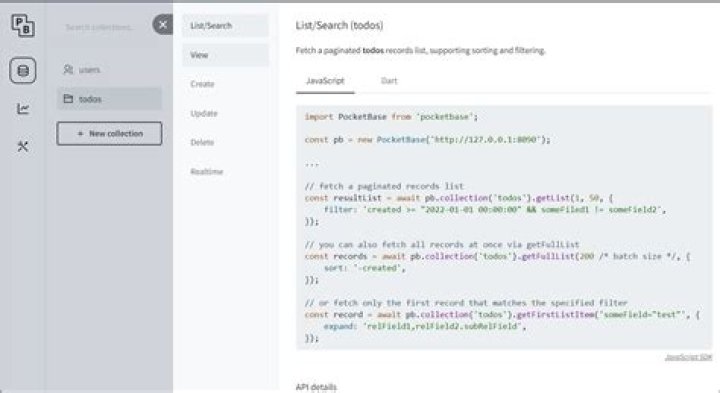Close the API preview panel
This screenshot has height=393, width=720.
point(163,25)
